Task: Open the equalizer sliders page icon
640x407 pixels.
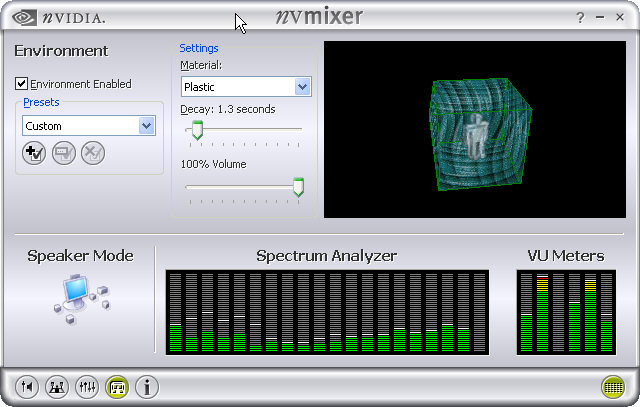Action: (x=87, y=387)
